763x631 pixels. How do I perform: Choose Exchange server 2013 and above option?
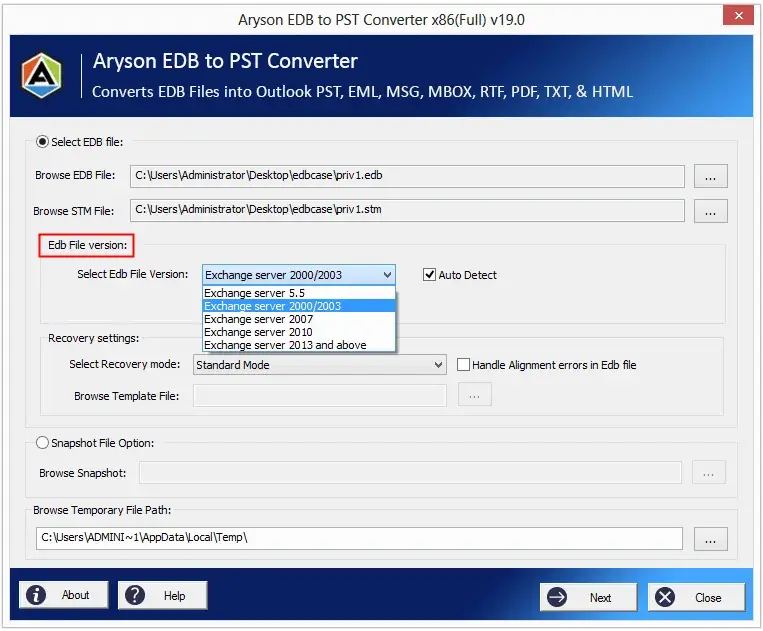coord(299,345)
